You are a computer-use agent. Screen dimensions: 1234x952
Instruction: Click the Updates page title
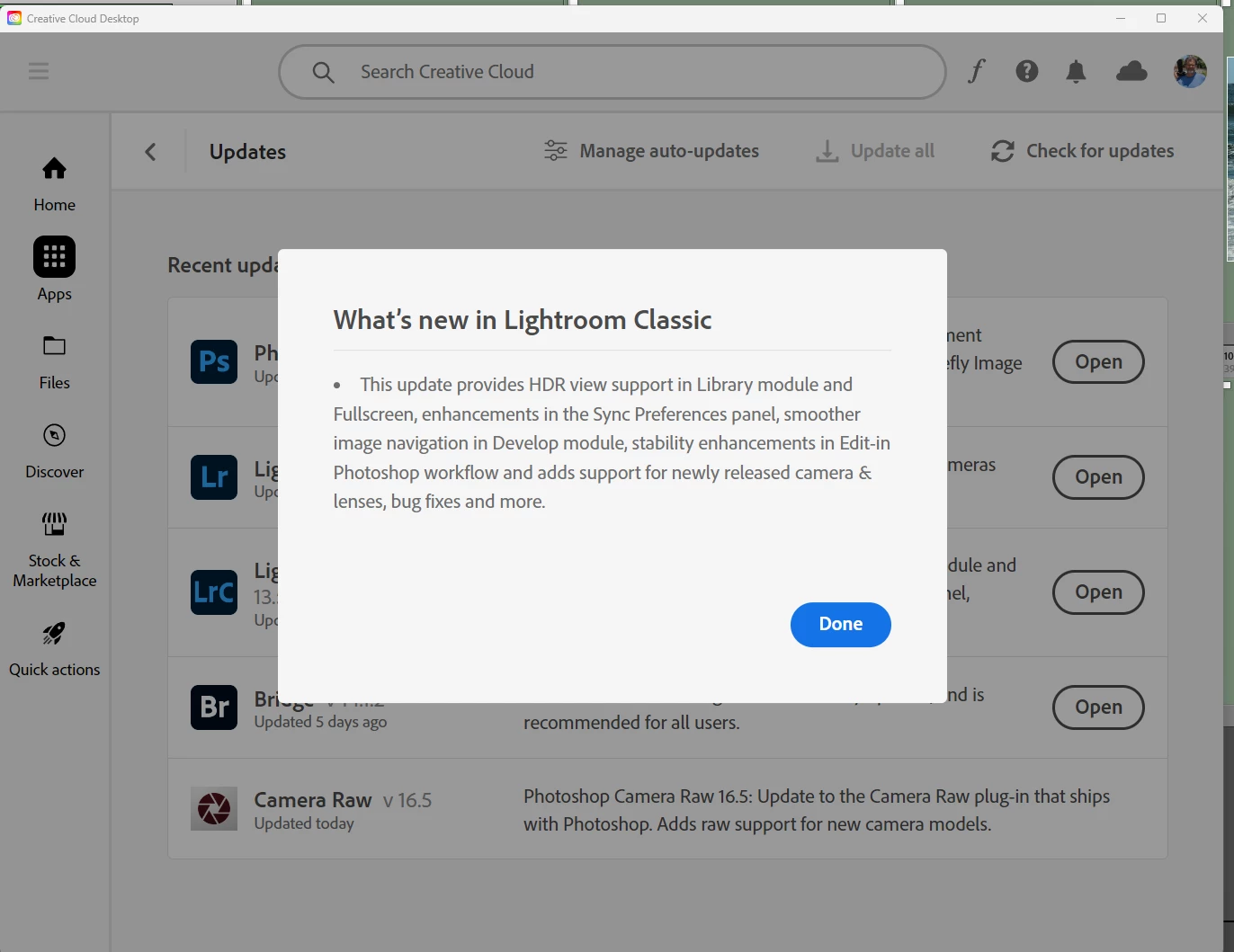[x=247, y=152]
